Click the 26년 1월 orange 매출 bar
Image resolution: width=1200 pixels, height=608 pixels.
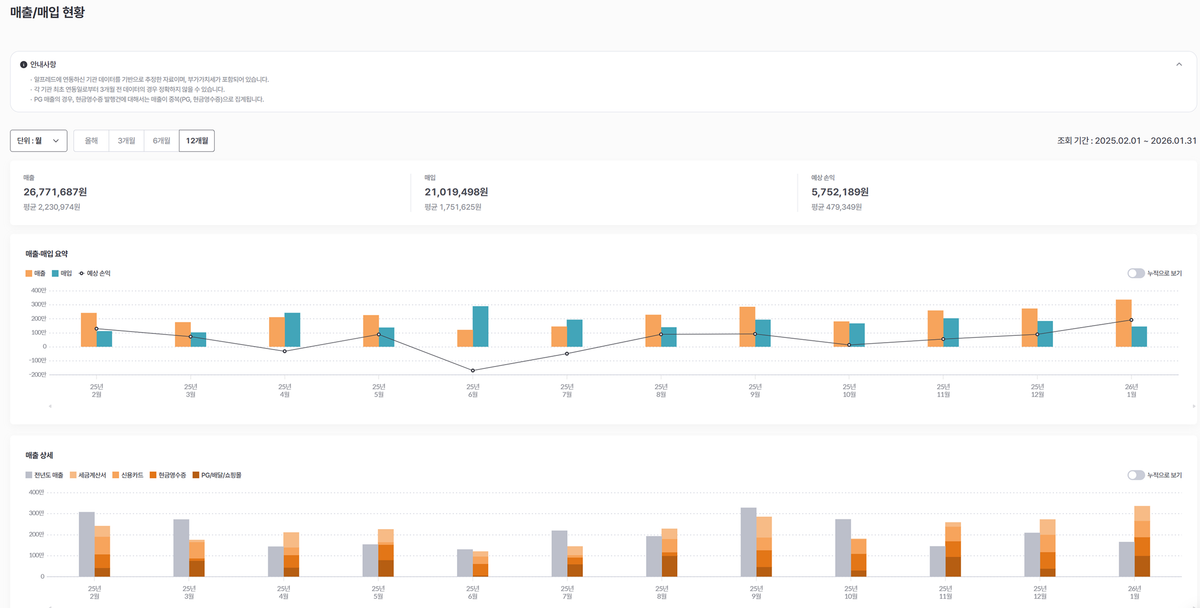tap(1123, 323)
